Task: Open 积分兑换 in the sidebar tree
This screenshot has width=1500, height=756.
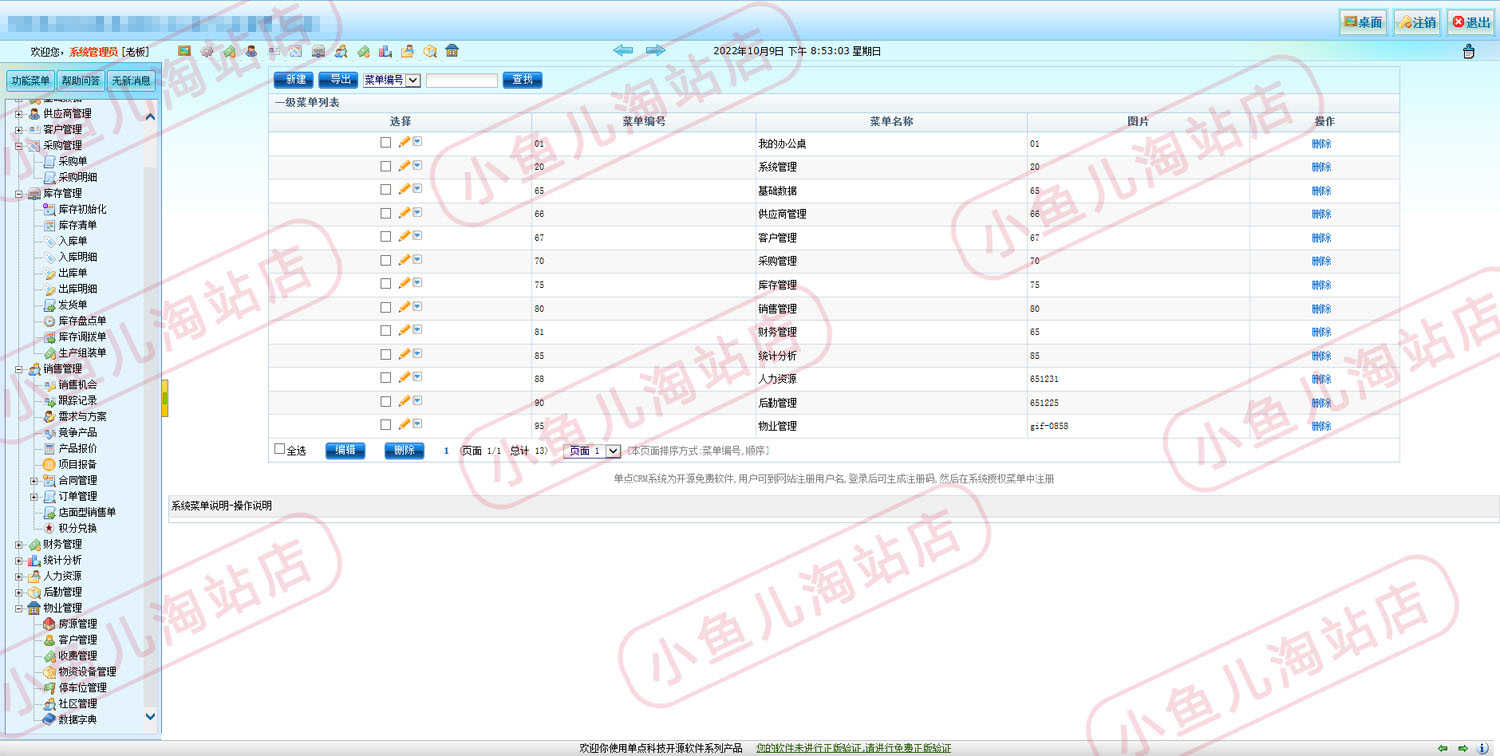Action: (x=77, y=528)
